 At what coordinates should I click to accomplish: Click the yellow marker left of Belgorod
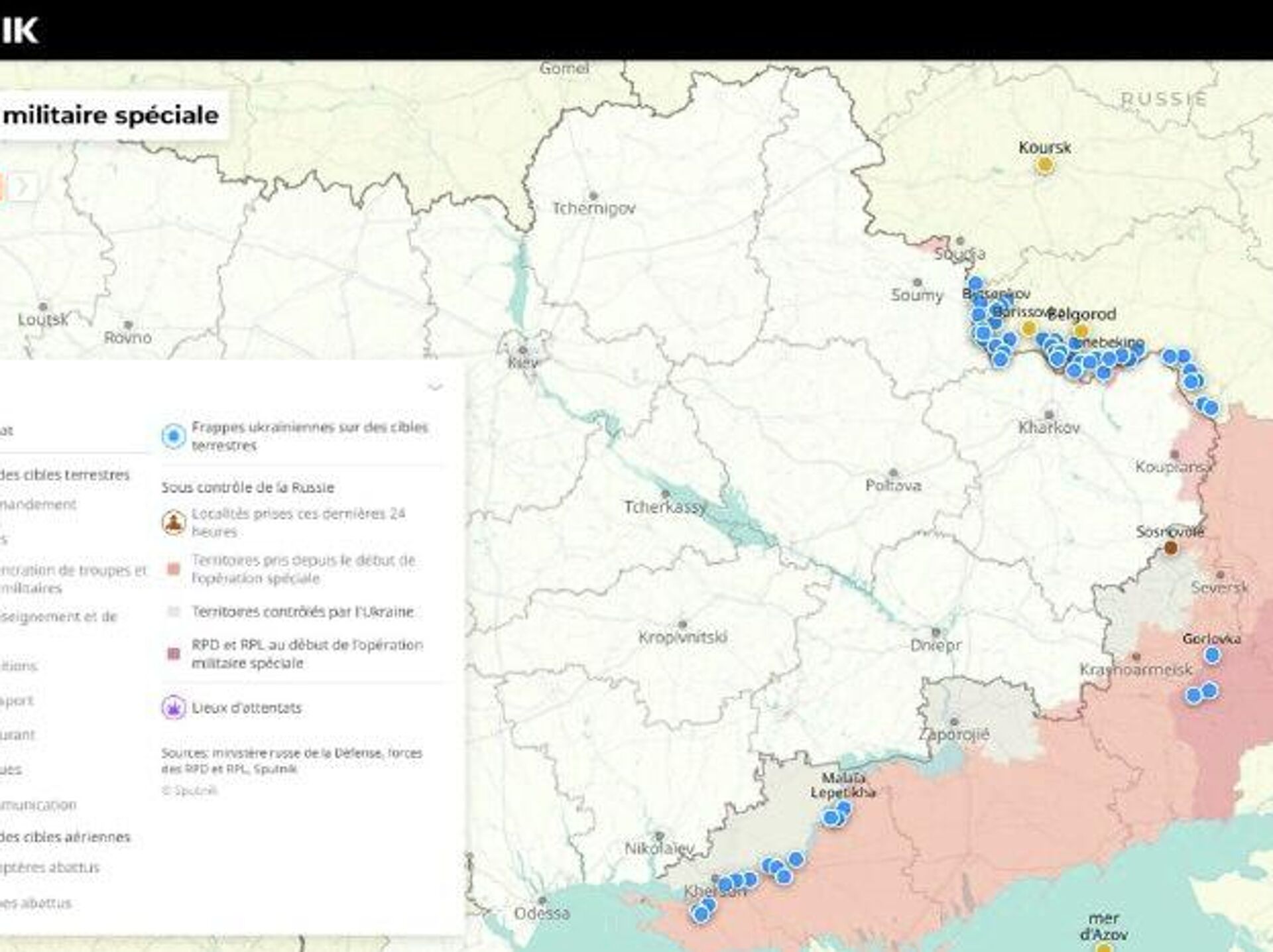tap(1029, 327)
